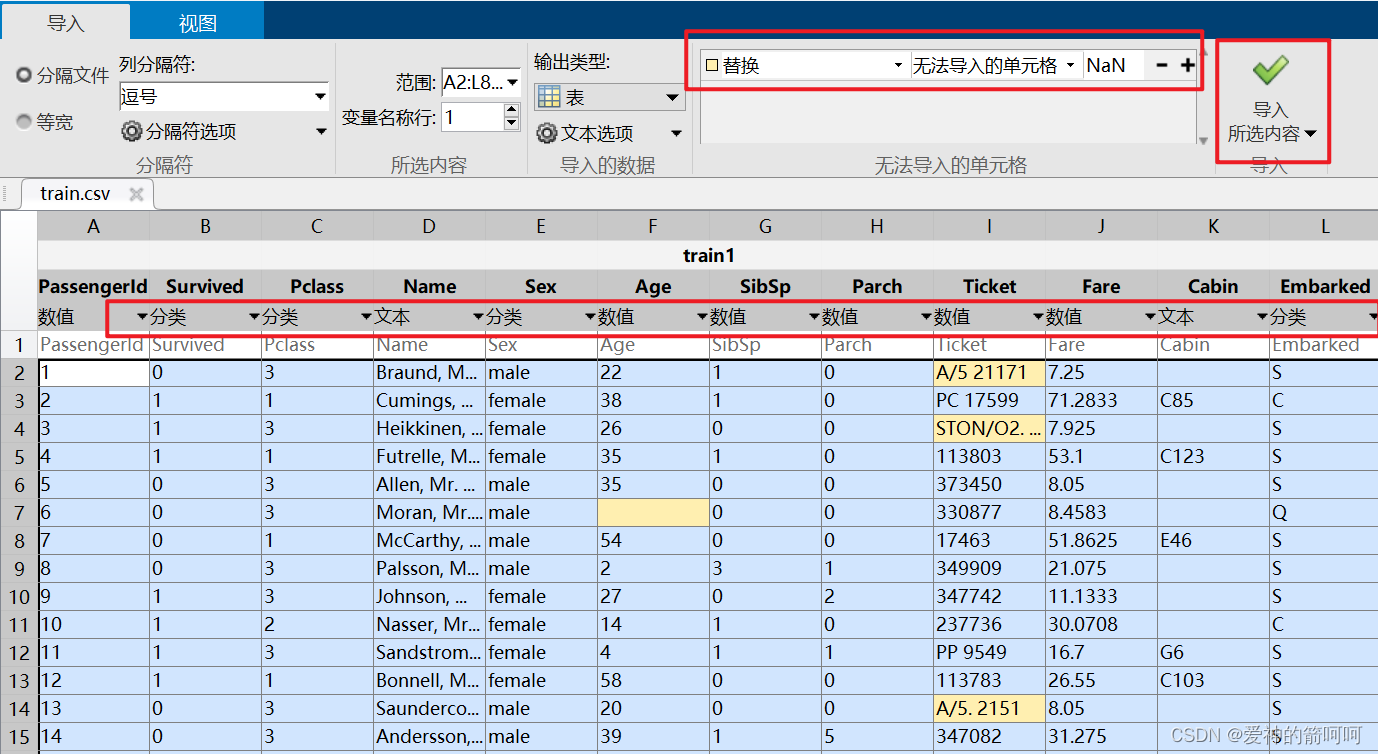Viewport: 1378px width, 754px height.
Task: Add a new rule with plus button
Action: click(1187, 65)
